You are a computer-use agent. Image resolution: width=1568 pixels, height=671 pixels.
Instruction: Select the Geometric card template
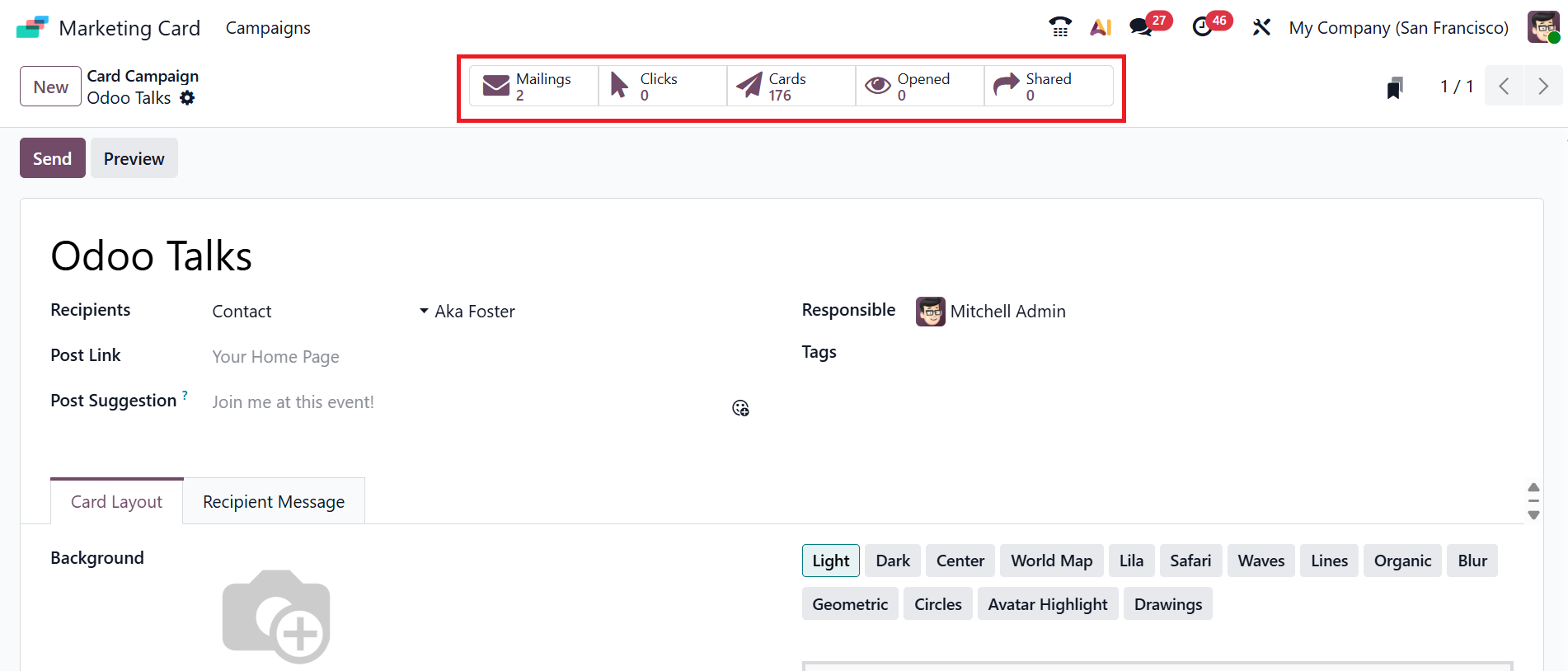tap(850, 604)
